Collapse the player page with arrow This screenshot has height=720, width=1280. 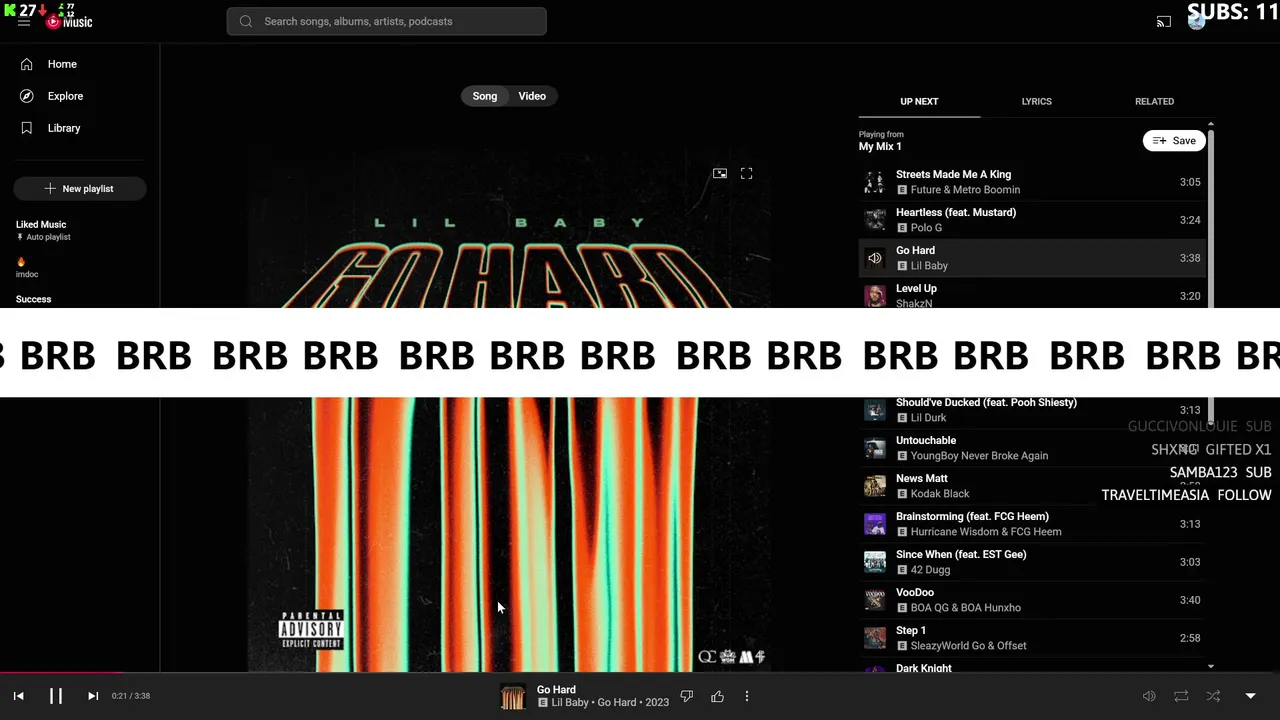(x=1250, y=696)
